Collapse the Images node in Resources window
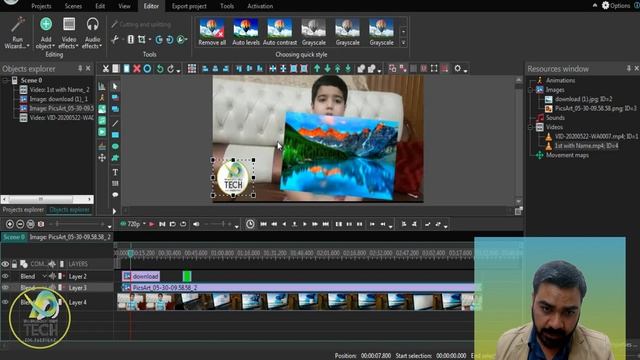 click(x=530, y=90)
